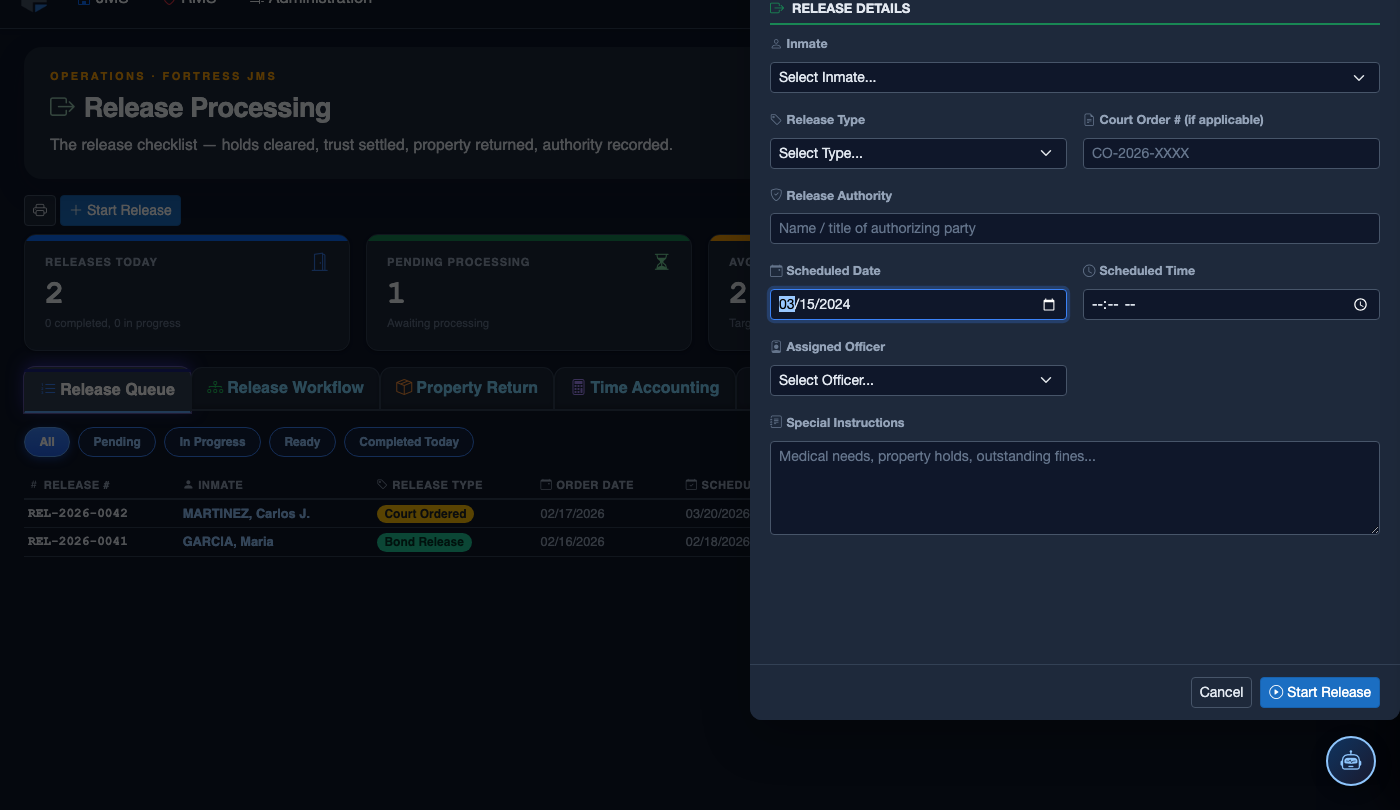The width and height of the screenshot is (1400, 810).
Task: Click the Bond Release badge
Action: (424, 542)
